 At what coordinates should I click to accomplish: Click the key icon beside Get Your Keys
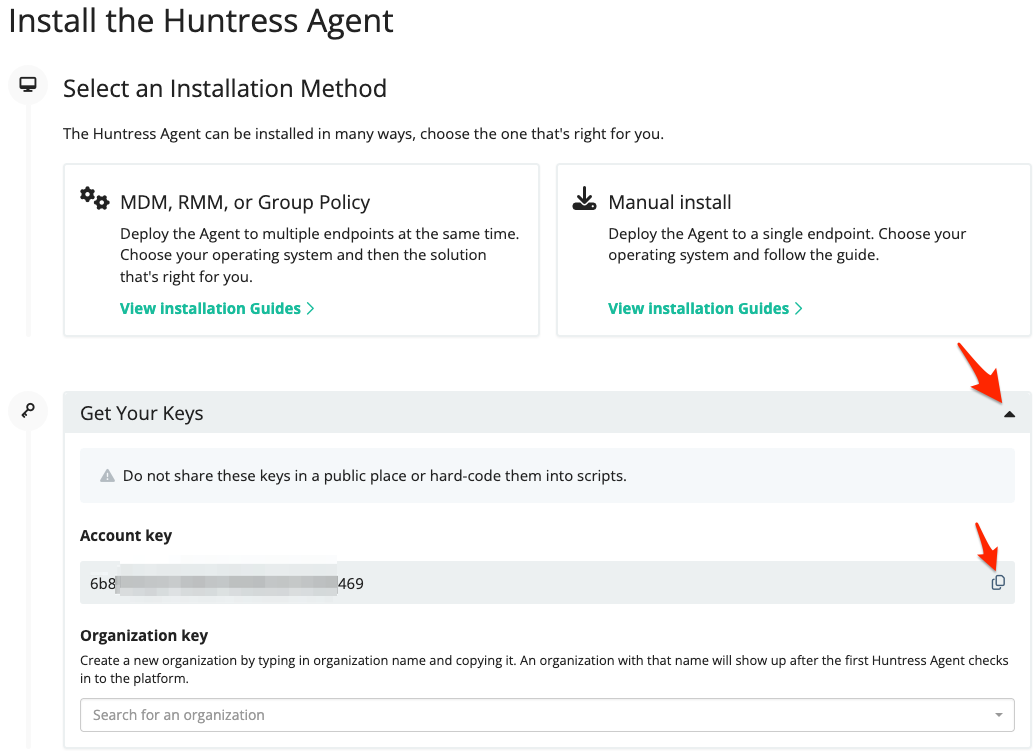click(28, 410)
